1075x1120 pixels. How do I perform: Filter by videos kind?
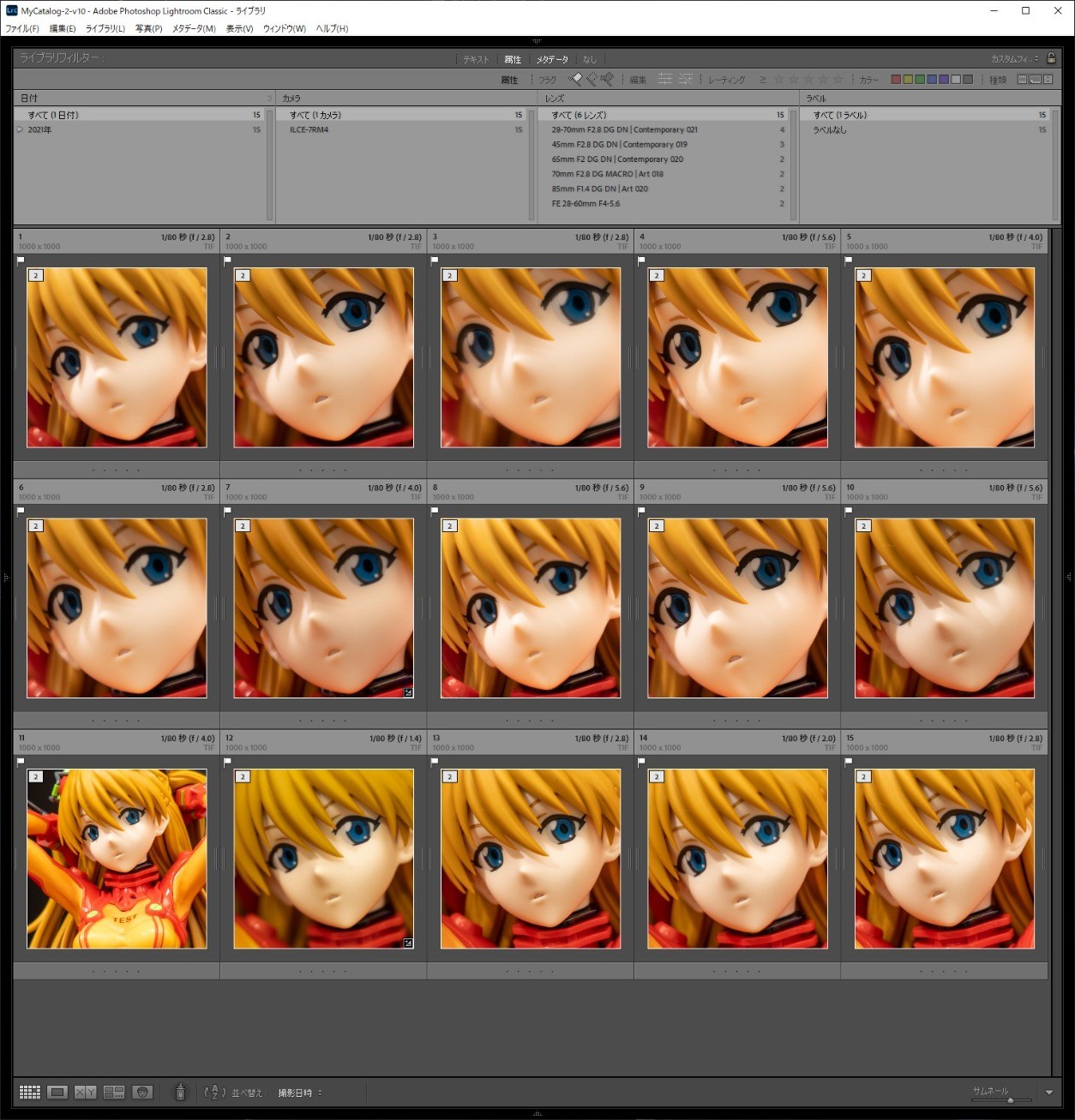1048,80
